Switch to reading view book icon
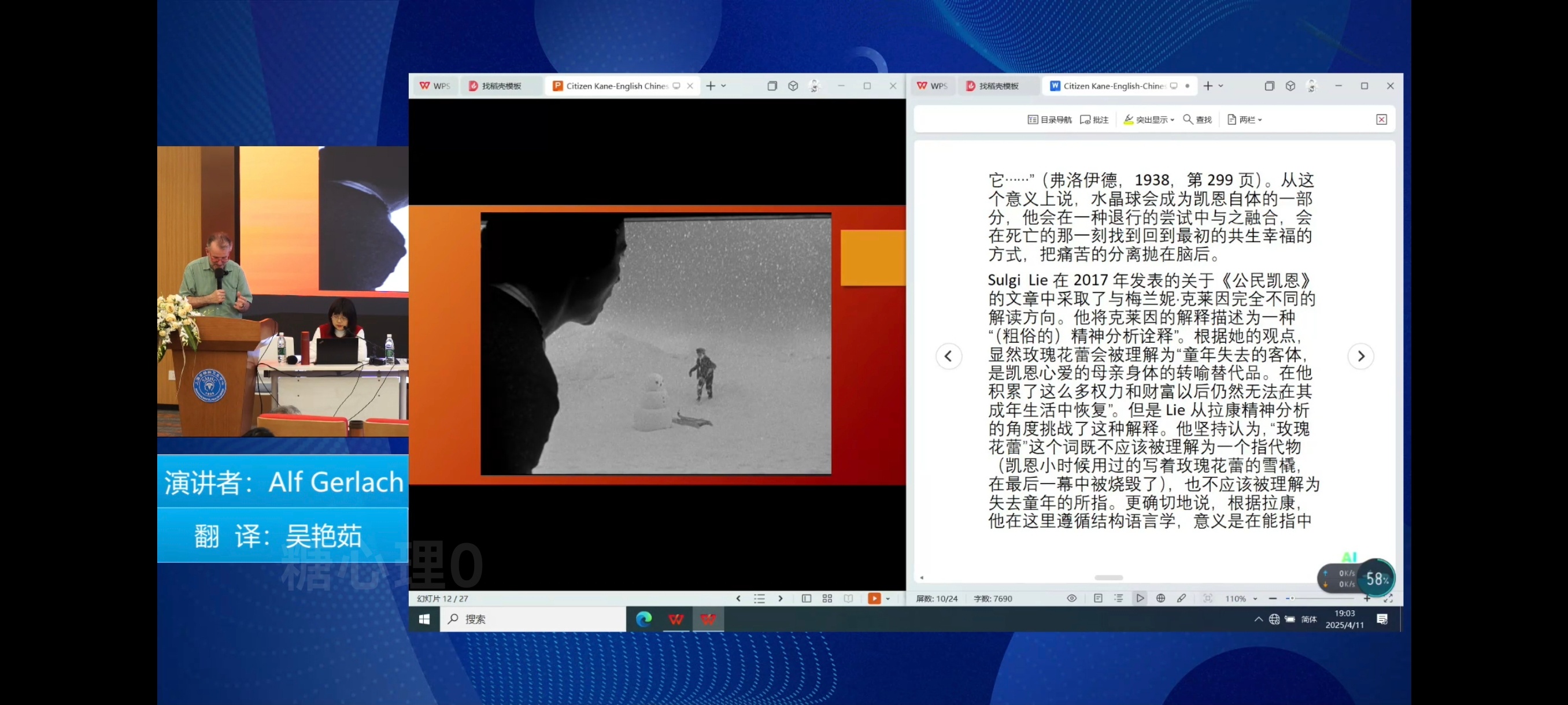 click(x=849, y=599)
